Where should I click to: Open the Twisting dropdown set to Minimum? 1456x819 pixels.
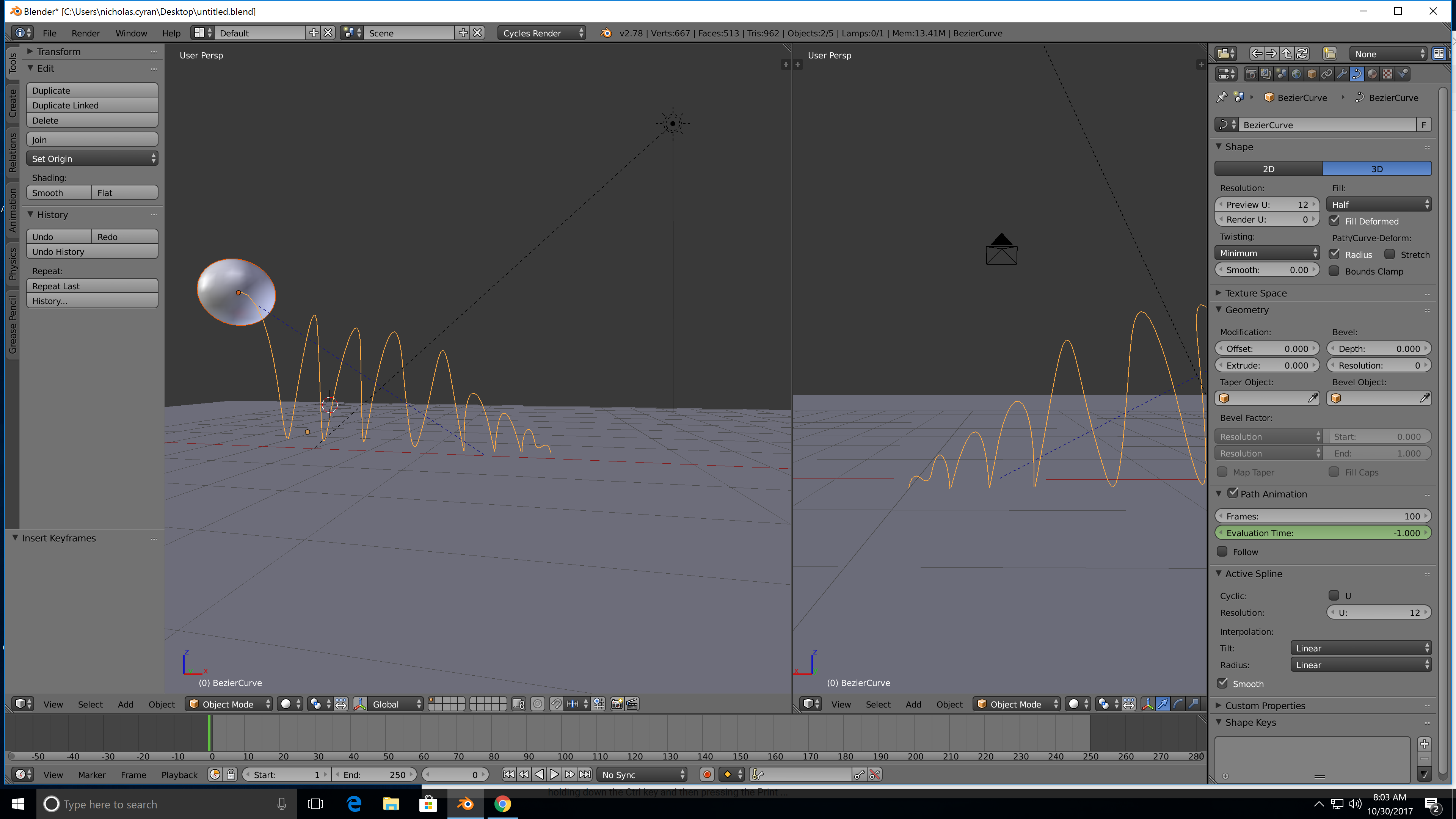1267,253
